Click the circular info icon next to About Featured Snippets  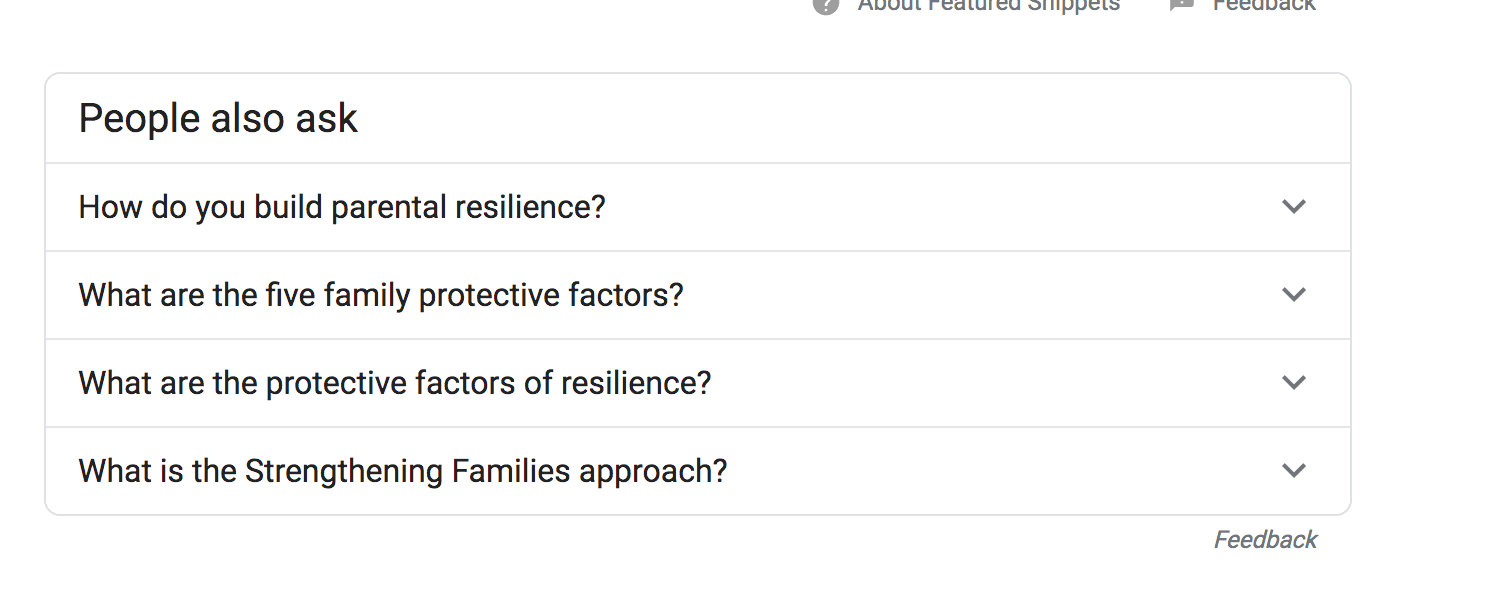point(824,7)
